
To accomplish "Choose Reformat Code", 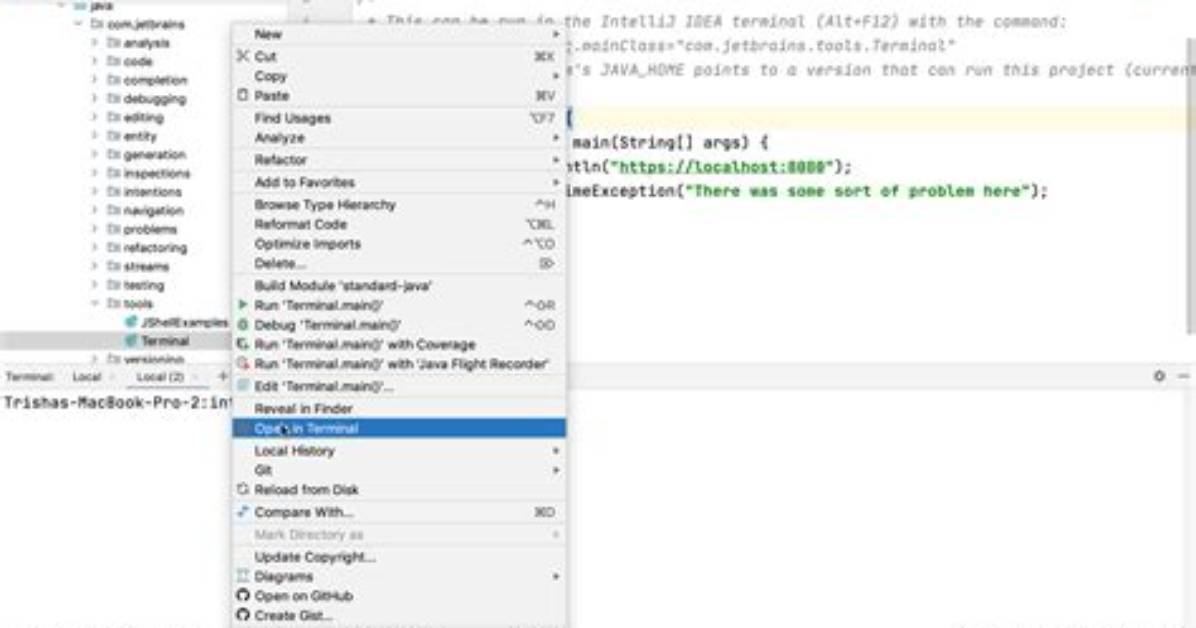I will click(399, 224).
